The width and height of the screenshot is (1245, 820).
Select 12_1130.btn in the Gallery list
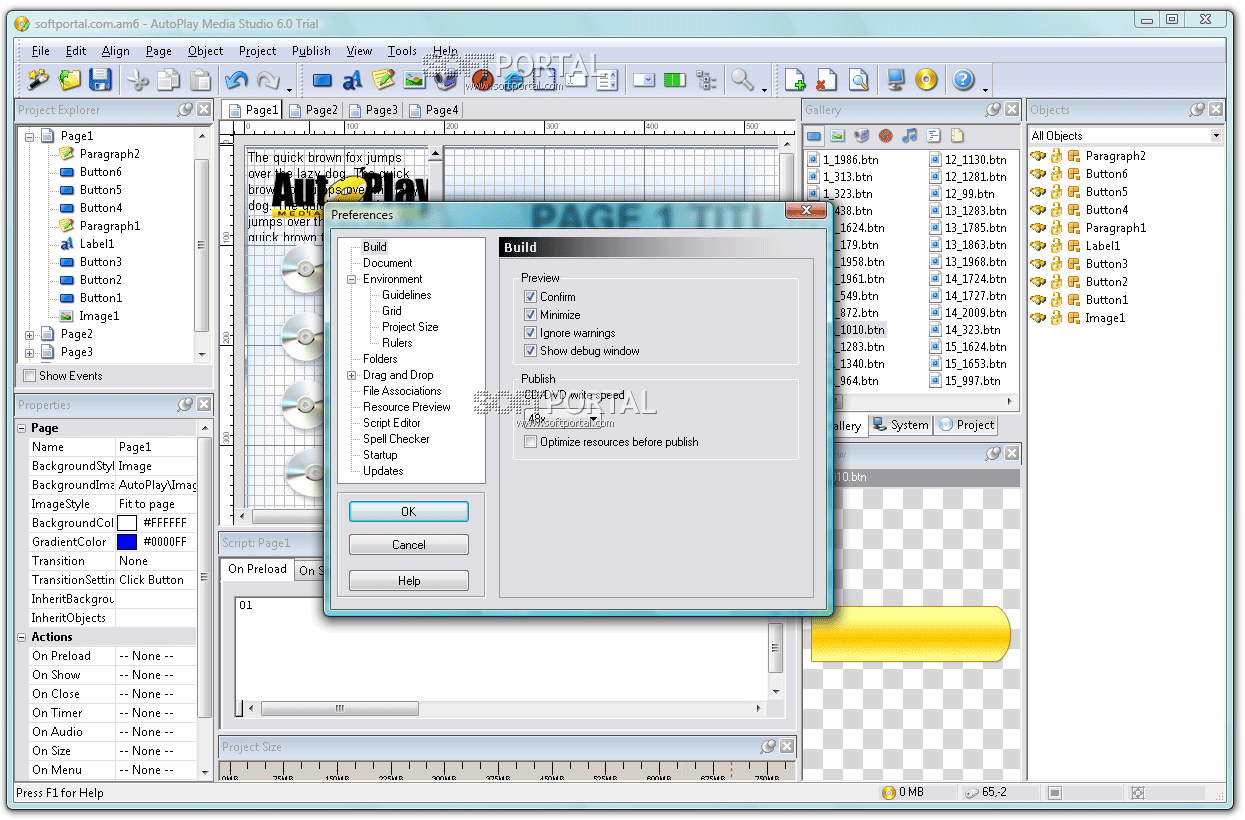point(975,160)
